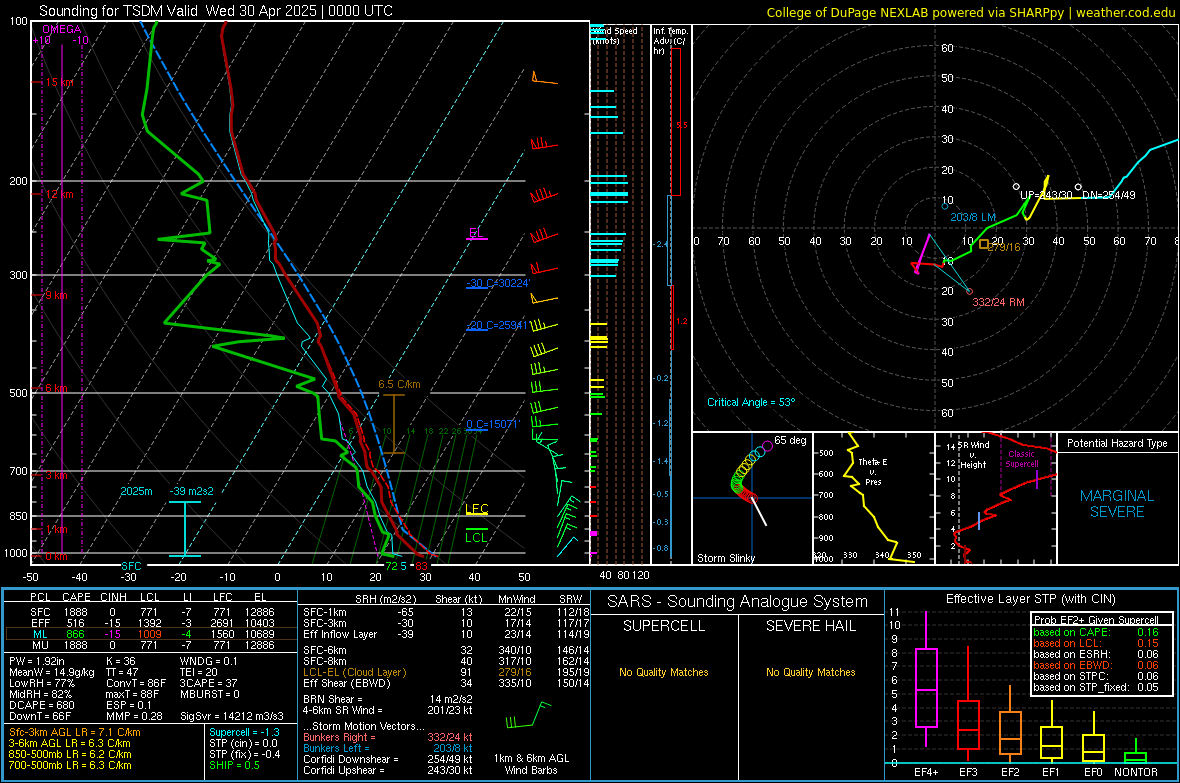Click the Potential Hazard Type header
This screenshot has height=783, width=1180.
tap(1117, 443)
